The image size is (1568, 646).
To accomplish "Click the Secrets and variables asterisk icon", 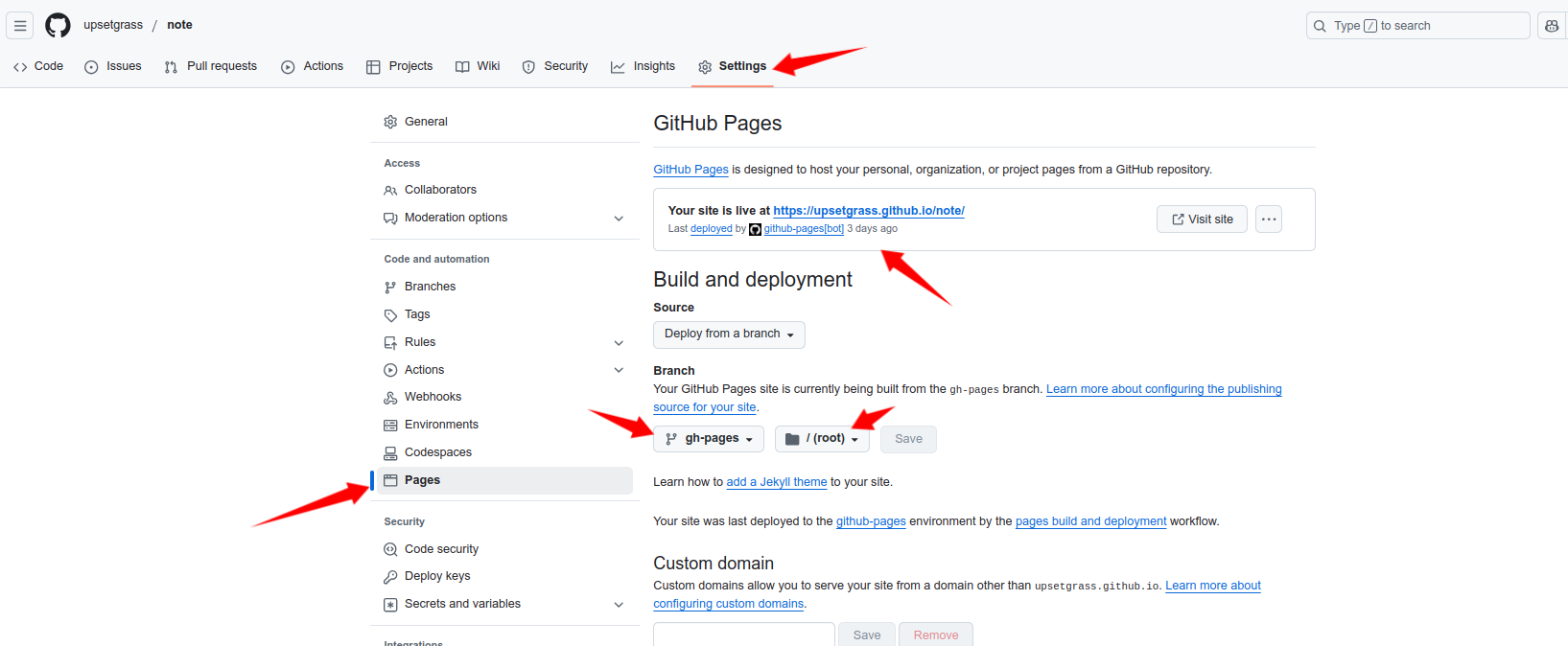I will point(390,604).
